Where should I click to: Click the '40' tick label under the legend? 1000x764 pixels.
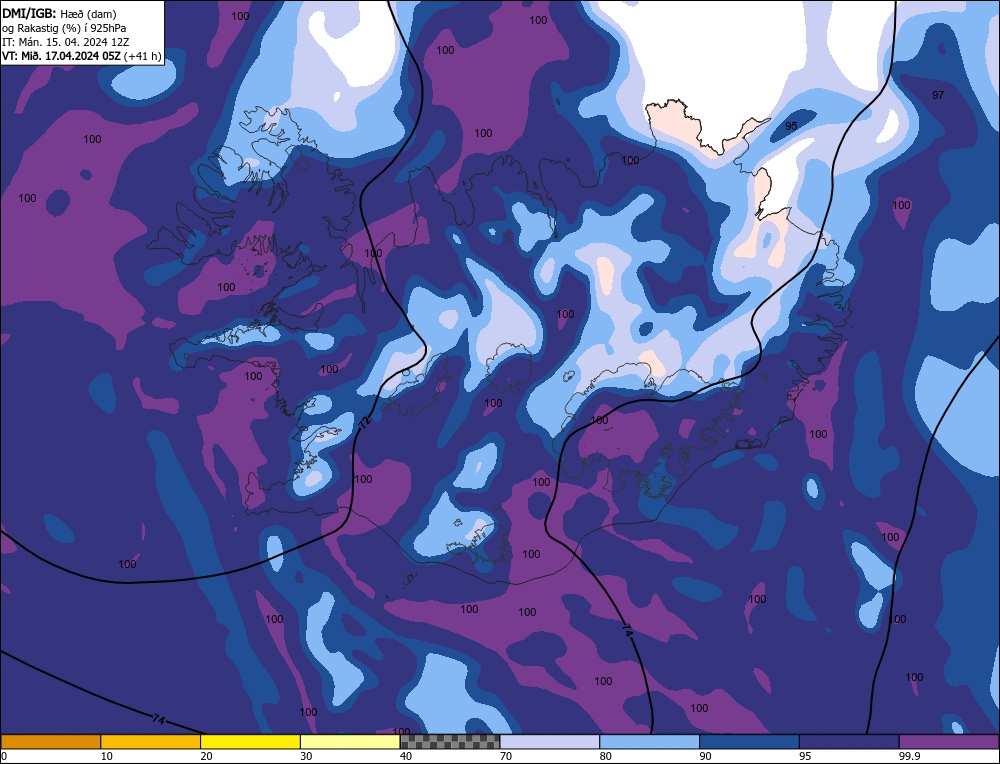coord(406,756)
